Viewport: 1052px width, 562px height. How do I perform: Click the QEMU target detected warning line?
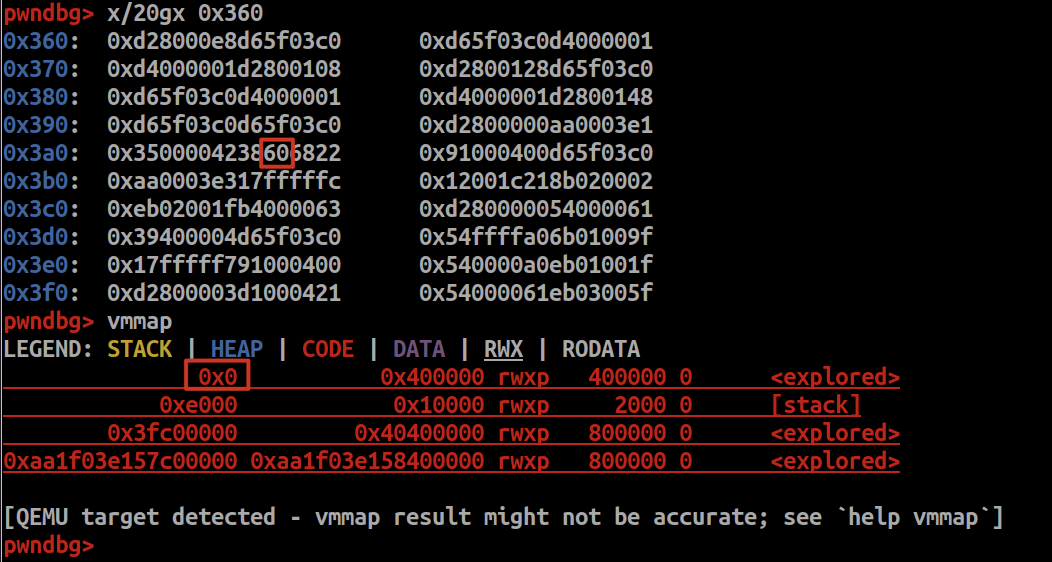click(503, 517)
